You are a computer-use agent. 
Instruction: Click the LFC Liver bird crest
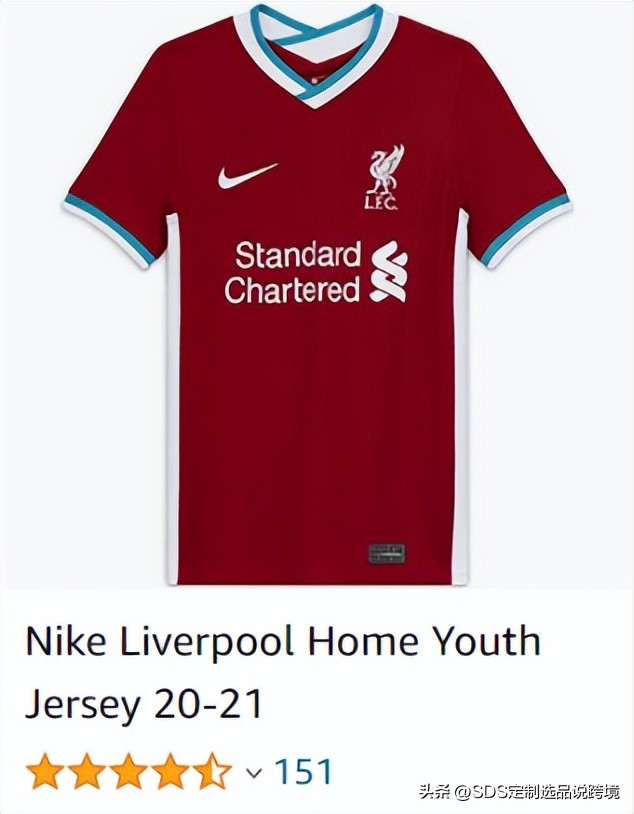(385, 178)
